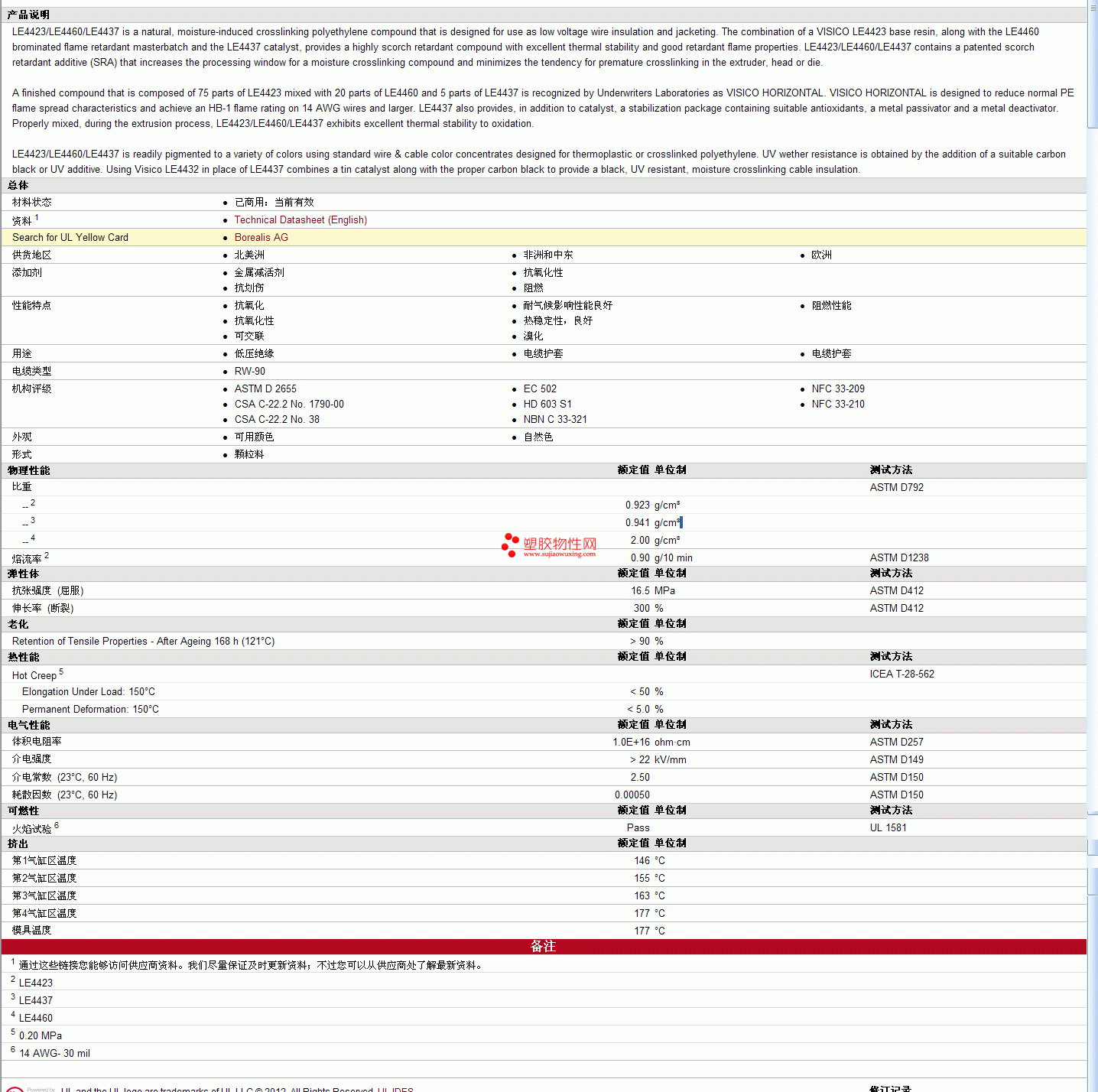Click the 第4气缸区温度 row label
Screen dimensions: 1098x1092
point(44,913)
